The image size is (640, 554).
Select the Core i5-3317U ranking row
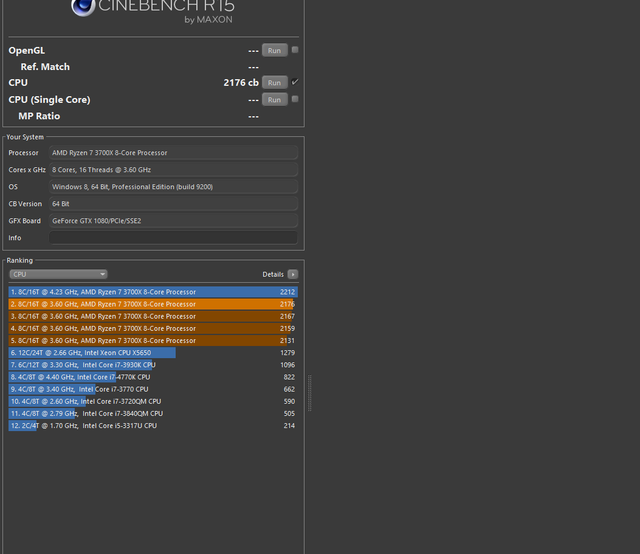[153, 426]
